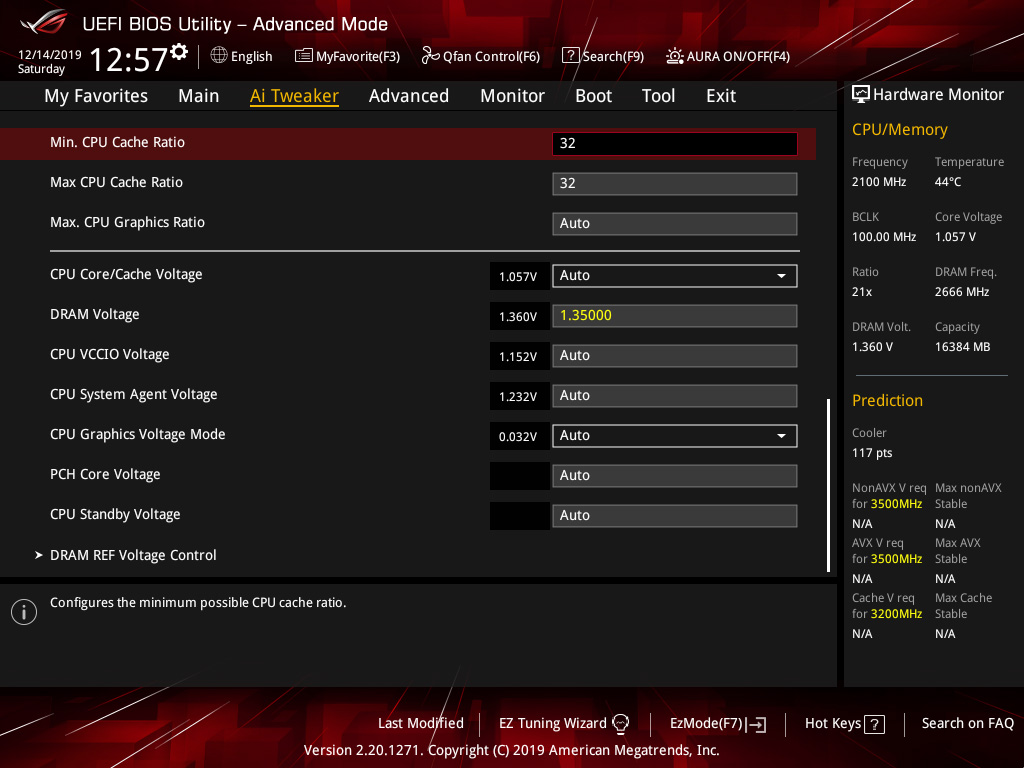Open the Advanced tab
Viewport: 1024px width, 768px height.
point(409,96)
